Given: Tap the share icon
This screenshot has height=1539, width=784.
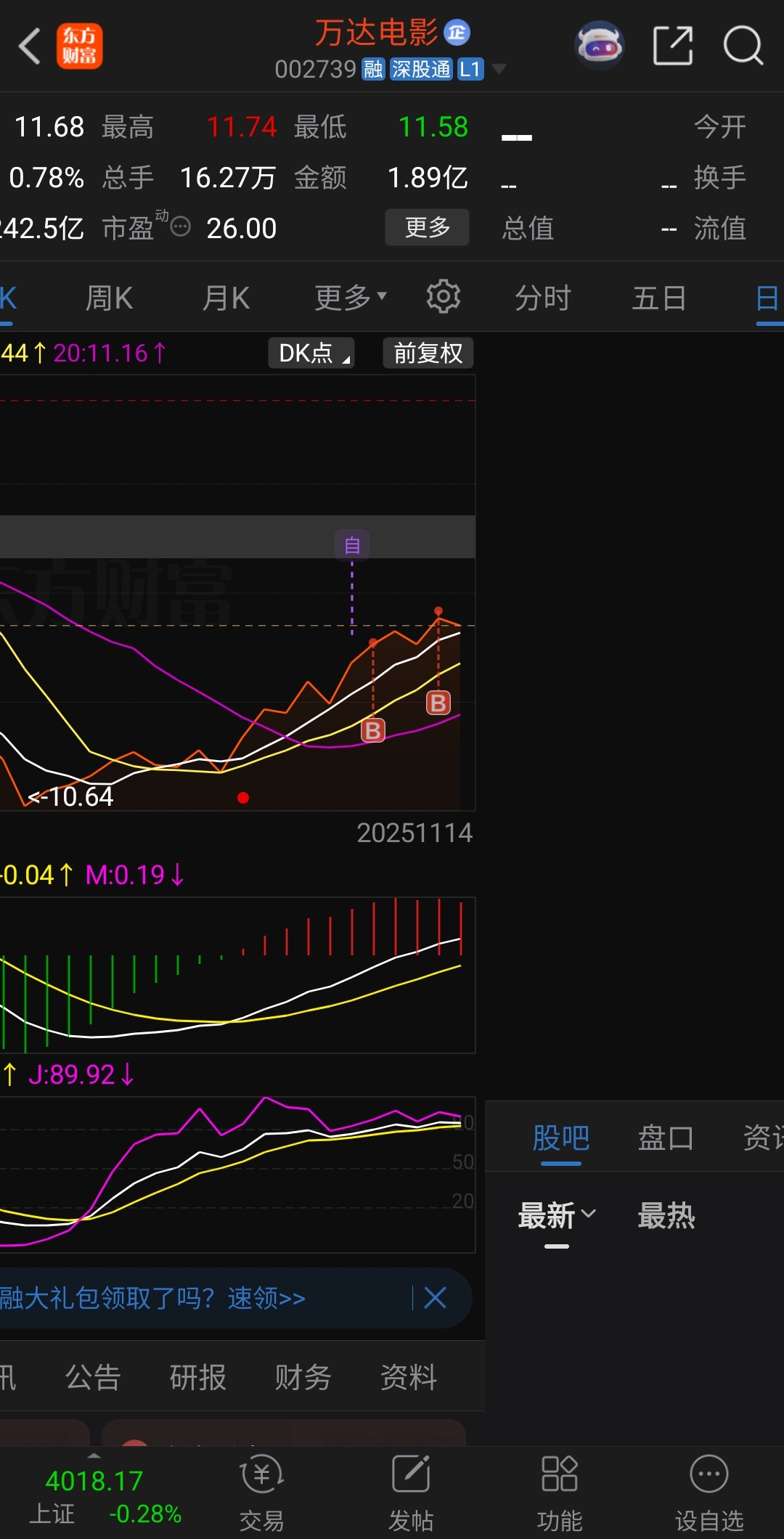Looking at the screenshot, I should coord(673,46).
